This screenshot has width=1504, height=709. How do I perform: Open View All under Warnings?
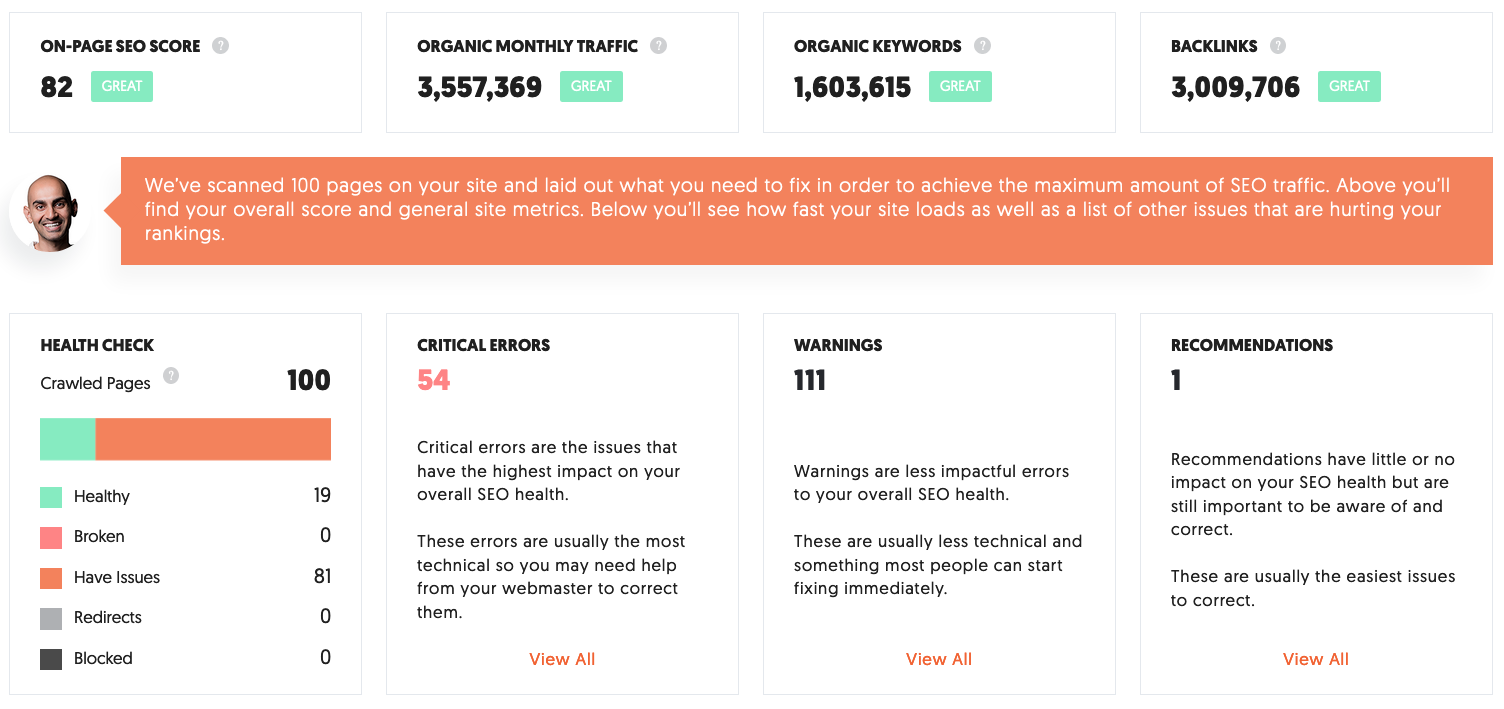coord(939,659)
